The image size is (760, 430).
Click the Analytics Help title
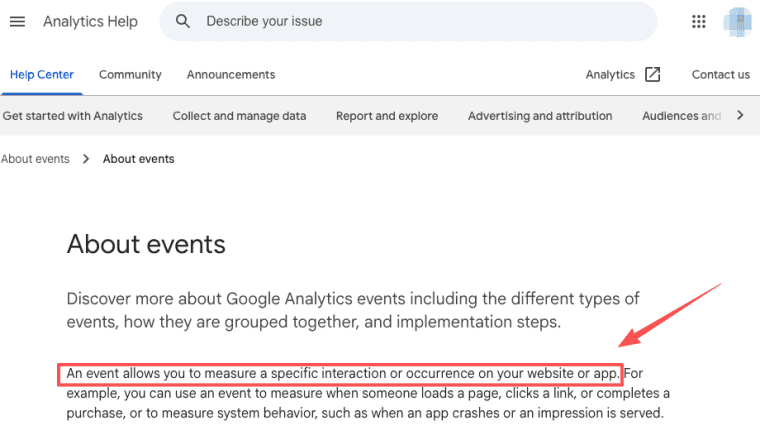90,21
